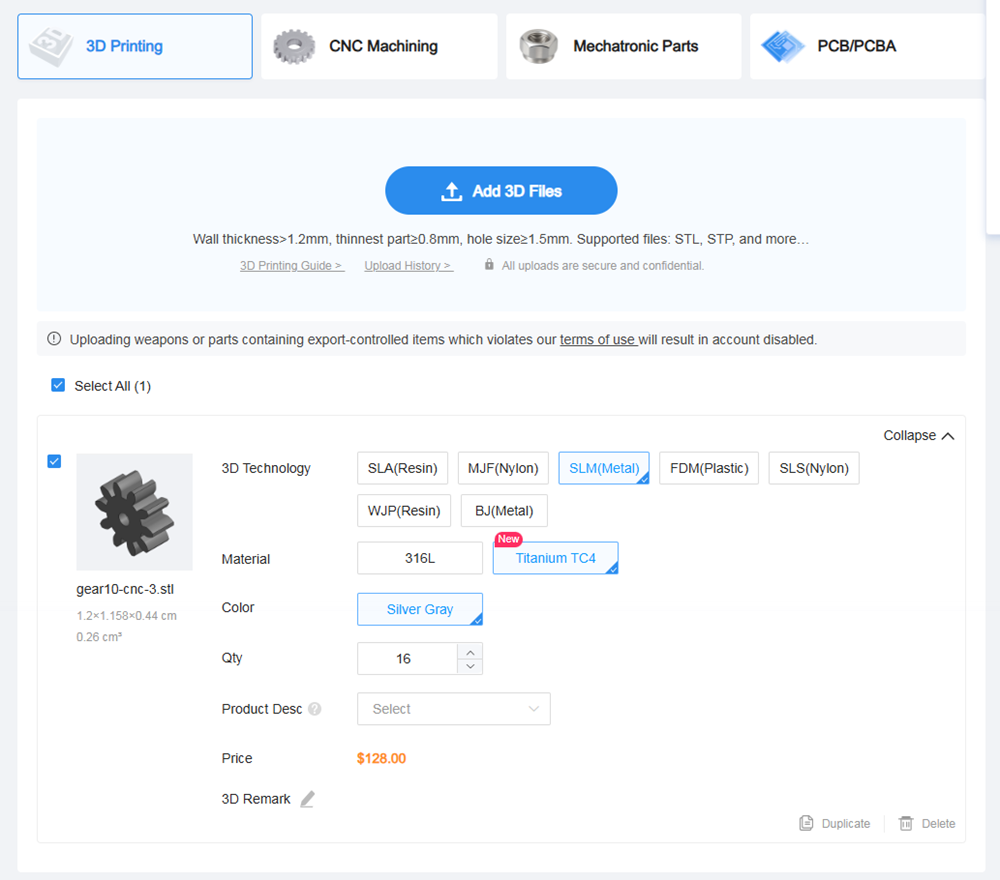Screen dimensions: 1000x880
Task: Click the secure uploads lock icon
Action: [489, 265]
